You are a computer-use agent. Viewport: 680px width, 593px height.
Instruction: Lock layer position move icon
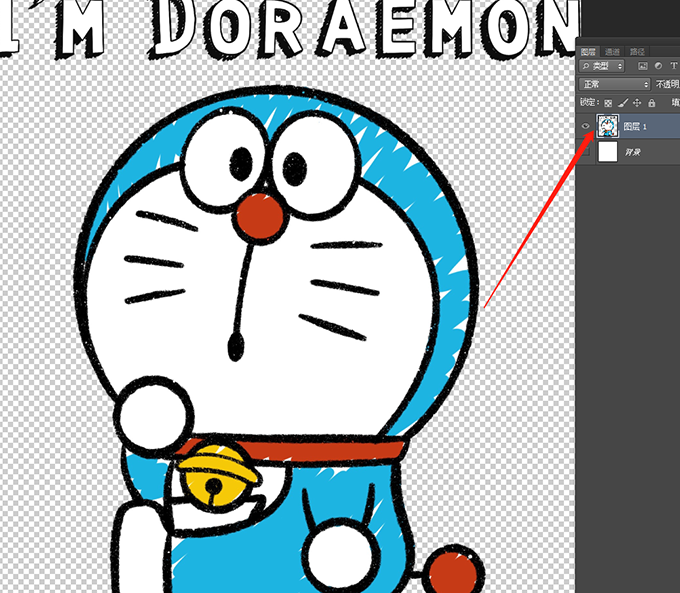click(x=637, y=103)
